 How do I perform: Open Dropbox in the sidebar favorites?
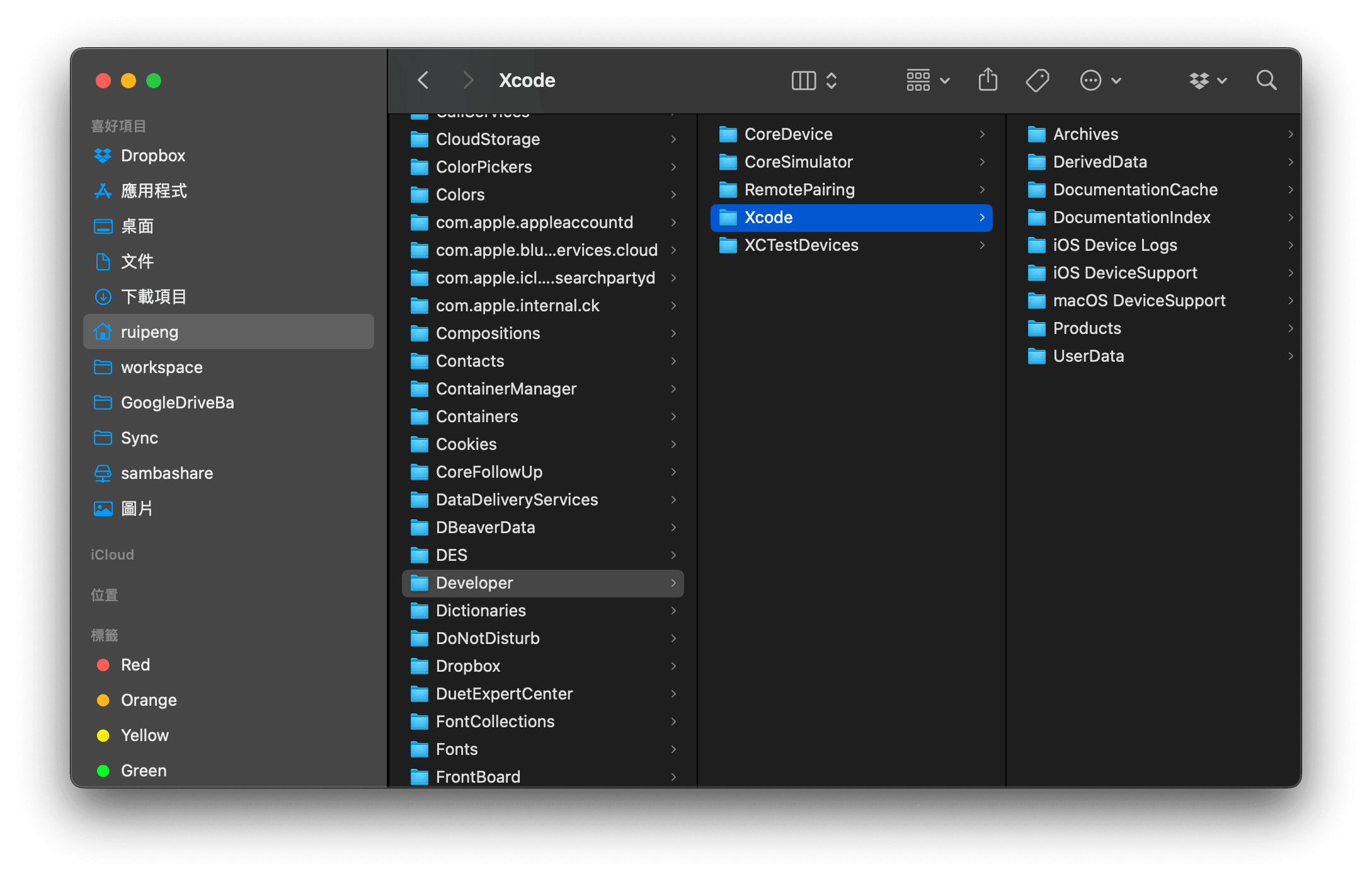tap(229, 156)
